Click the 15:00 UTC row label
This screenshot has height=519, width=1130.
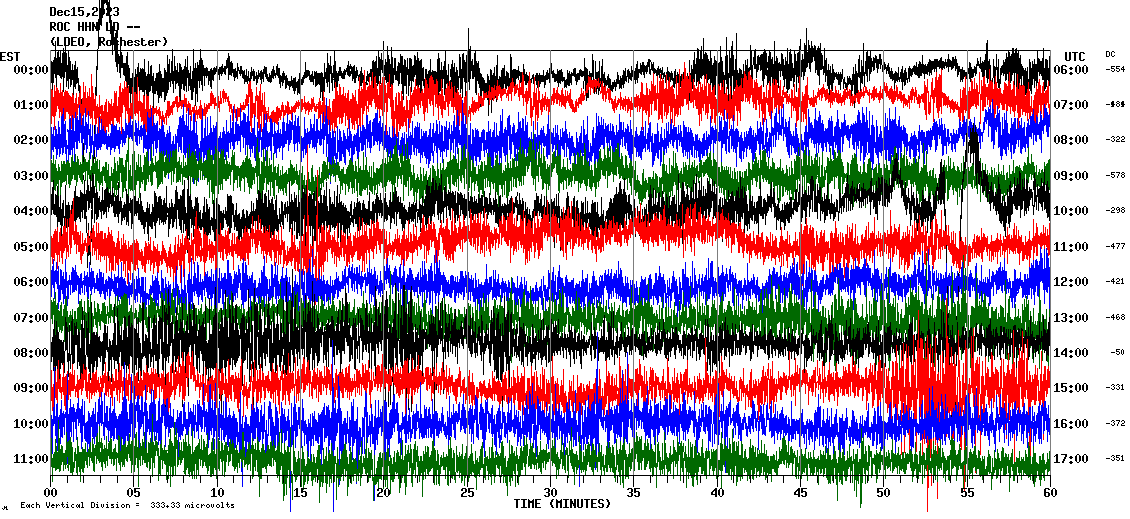(1071, 388)
